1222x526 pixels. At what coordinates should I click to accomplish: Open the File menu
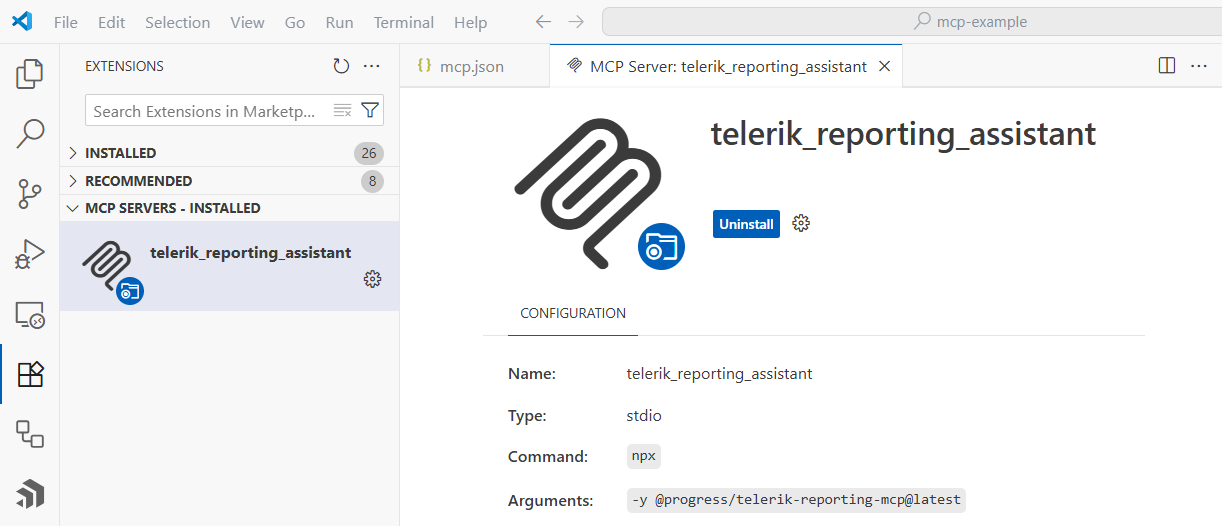pyautogui.click(x=65, y=22)
